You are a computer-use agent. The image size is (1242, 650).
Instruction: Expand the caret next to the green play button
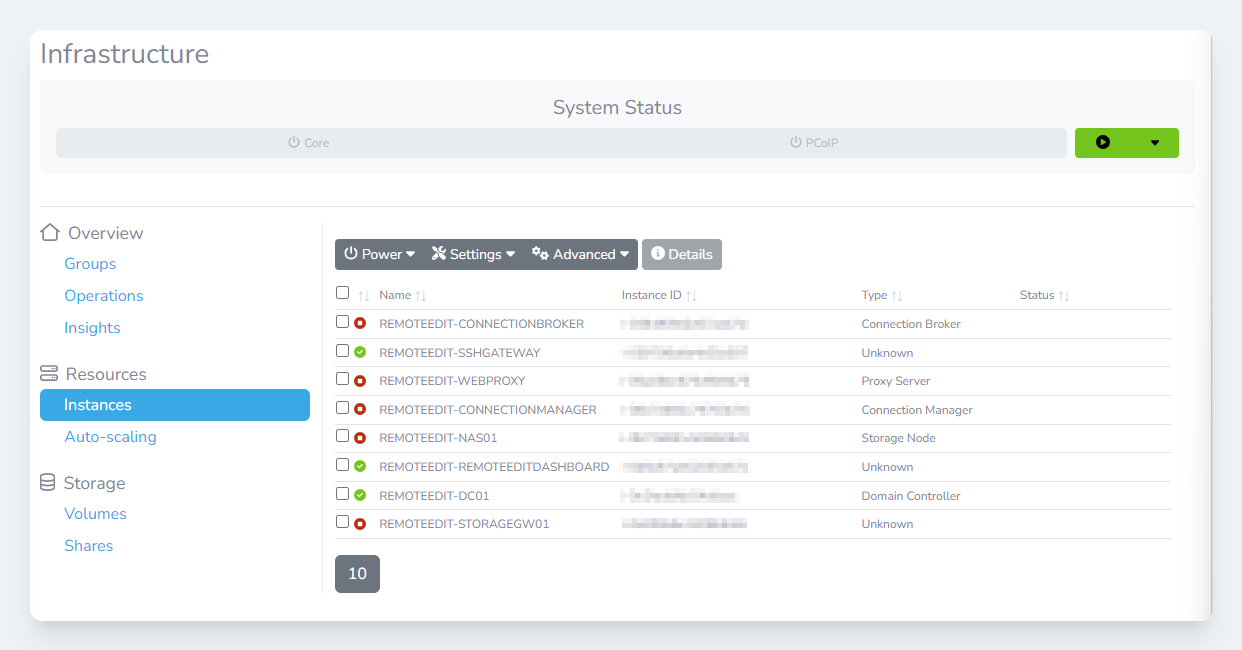1155,143
